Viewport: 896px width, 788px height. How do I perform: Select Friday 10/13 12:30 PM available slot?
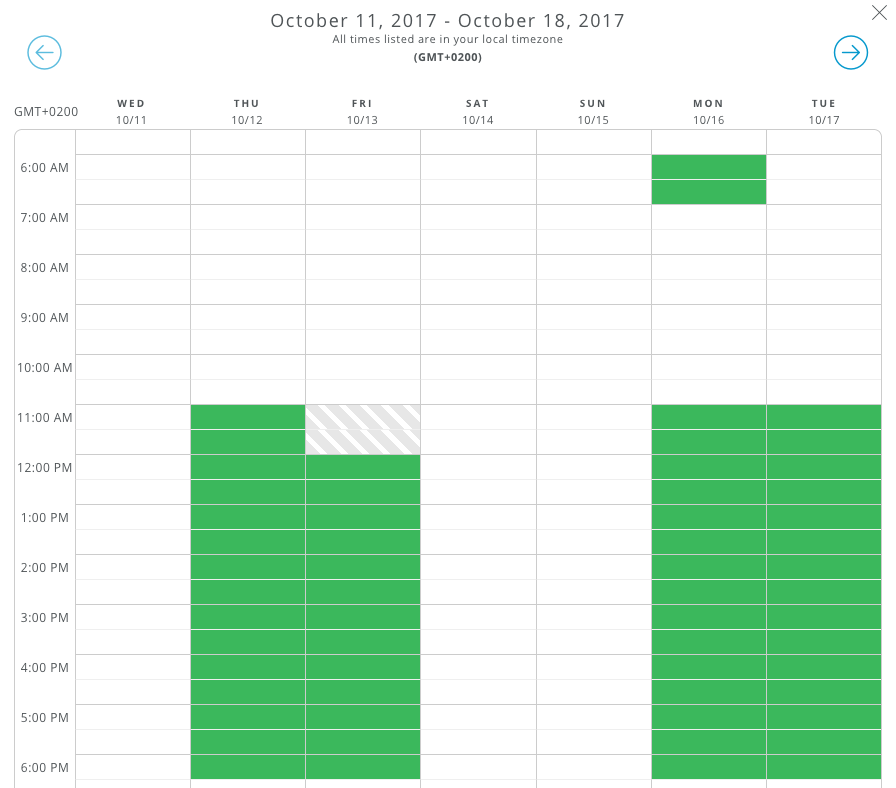pos(363,492)
